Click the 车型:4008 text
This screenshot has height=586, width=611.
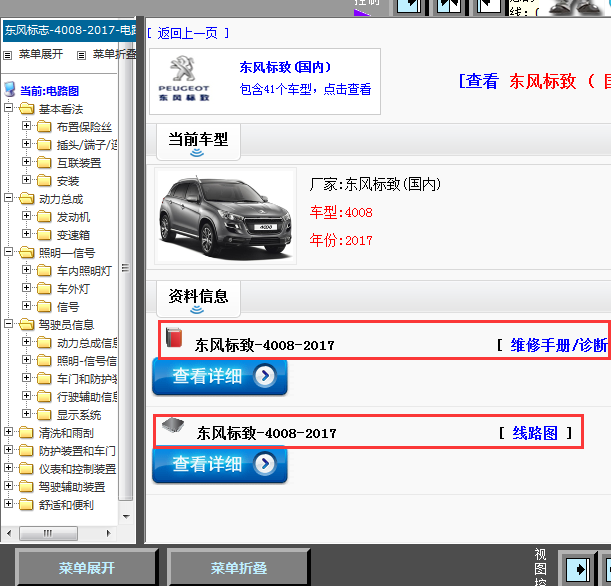(341, 213)
